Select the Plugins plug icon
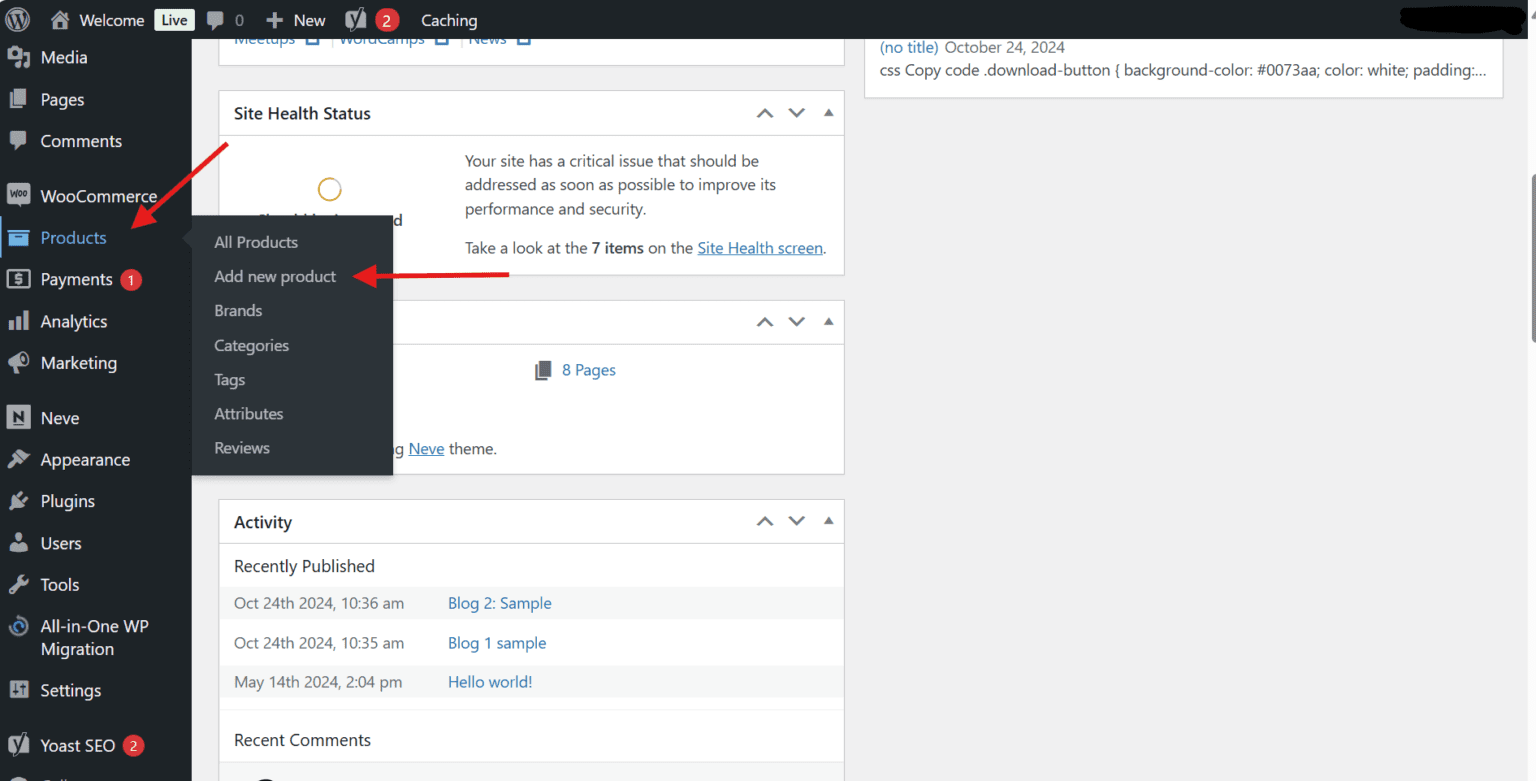The image size is (1536, 781). (x=22, y=501)
